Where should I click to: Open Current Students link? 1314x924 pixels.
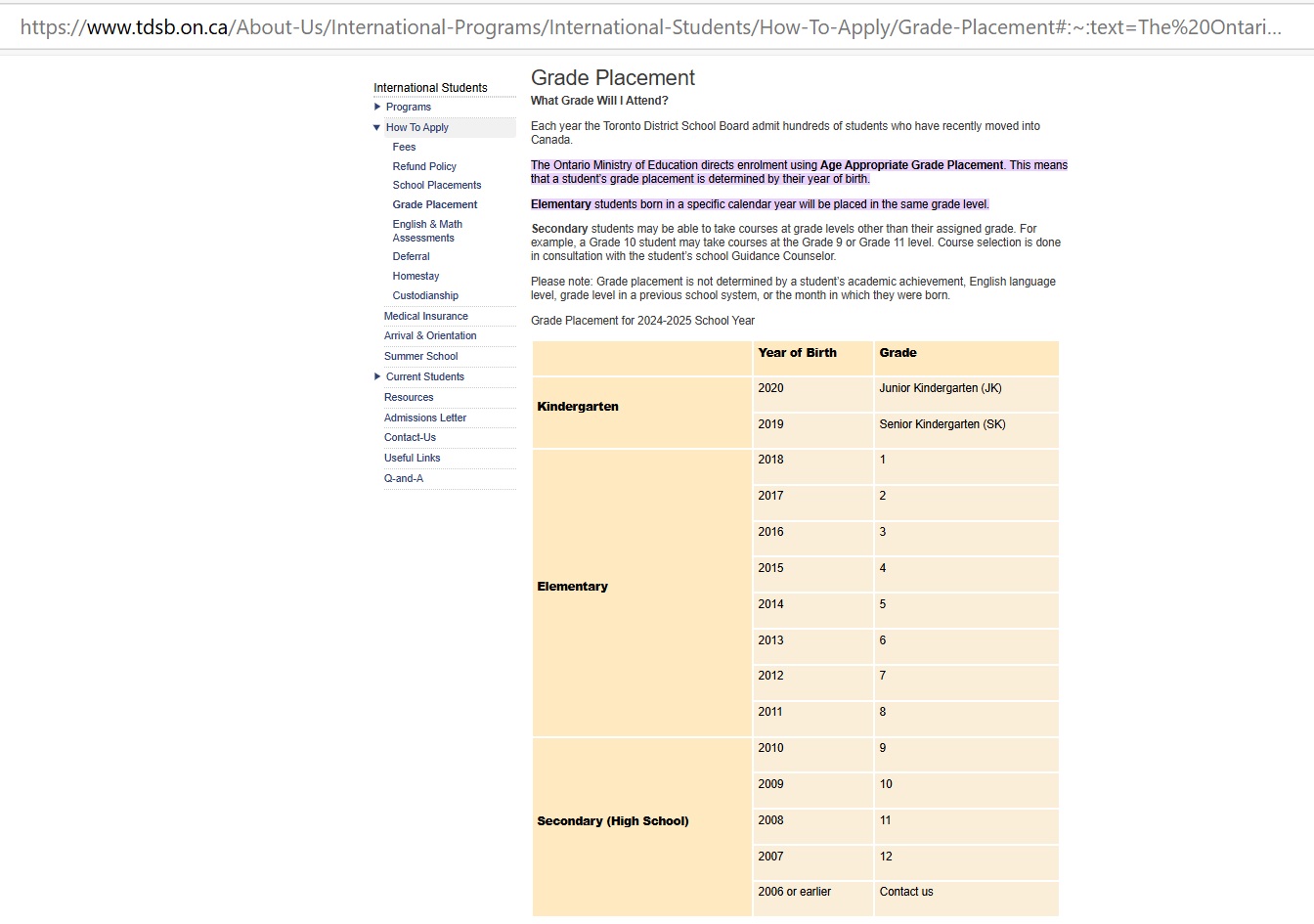[425, 376]
